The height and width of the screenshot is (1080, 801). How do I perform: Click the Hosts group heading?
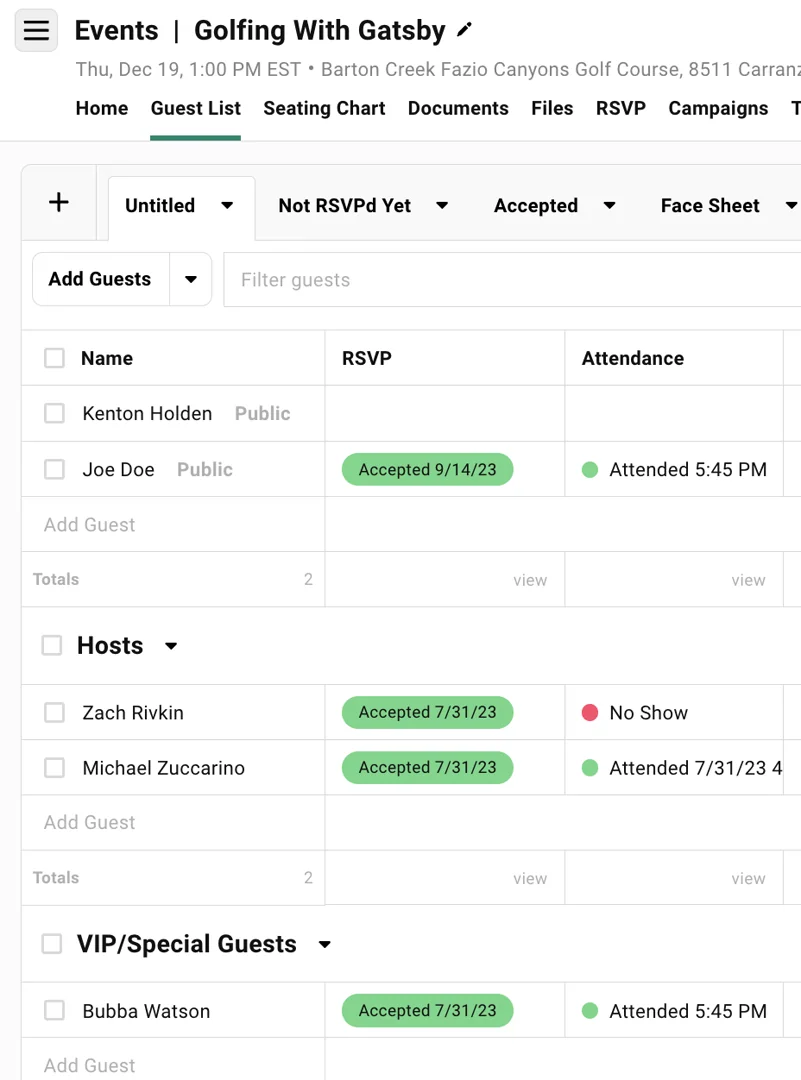(110, 645)
